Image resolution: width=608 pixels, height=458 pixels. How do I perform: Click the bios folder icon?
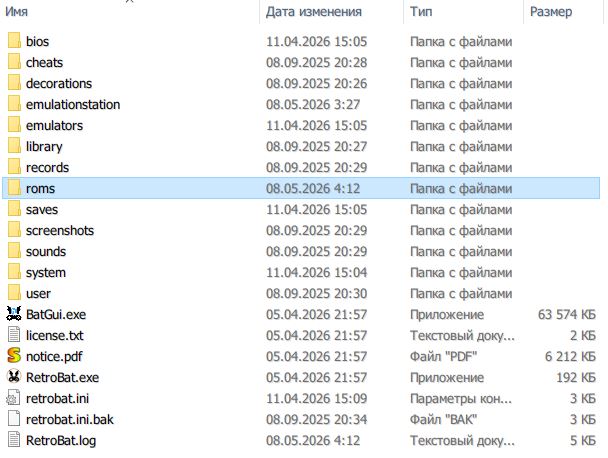pos(14,40)
